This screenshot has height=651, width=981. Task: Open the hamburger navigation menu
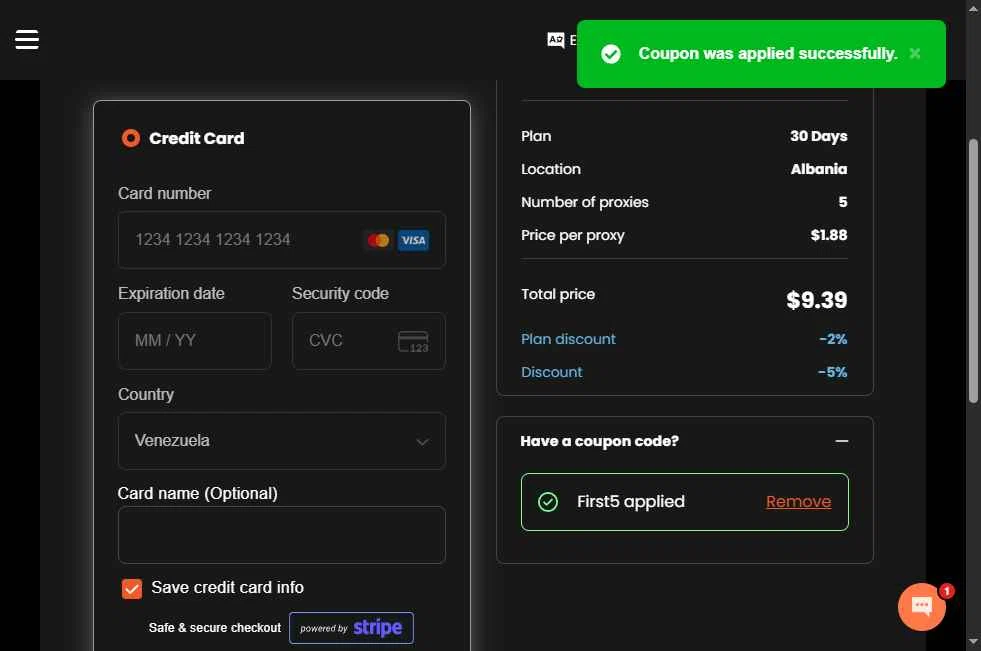pos(27,39)
